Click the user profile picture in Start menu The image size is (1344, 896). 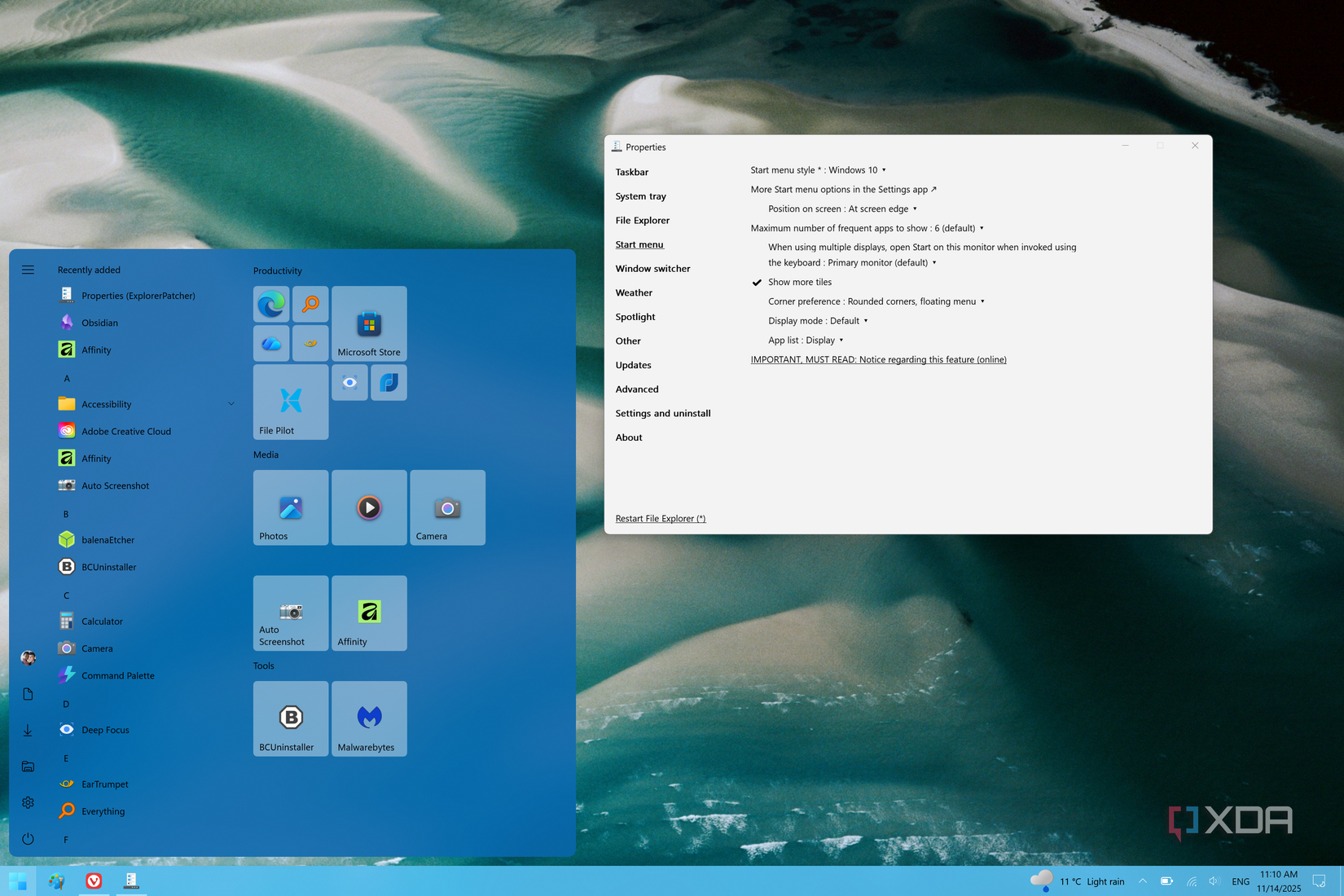tap(28, 657)
